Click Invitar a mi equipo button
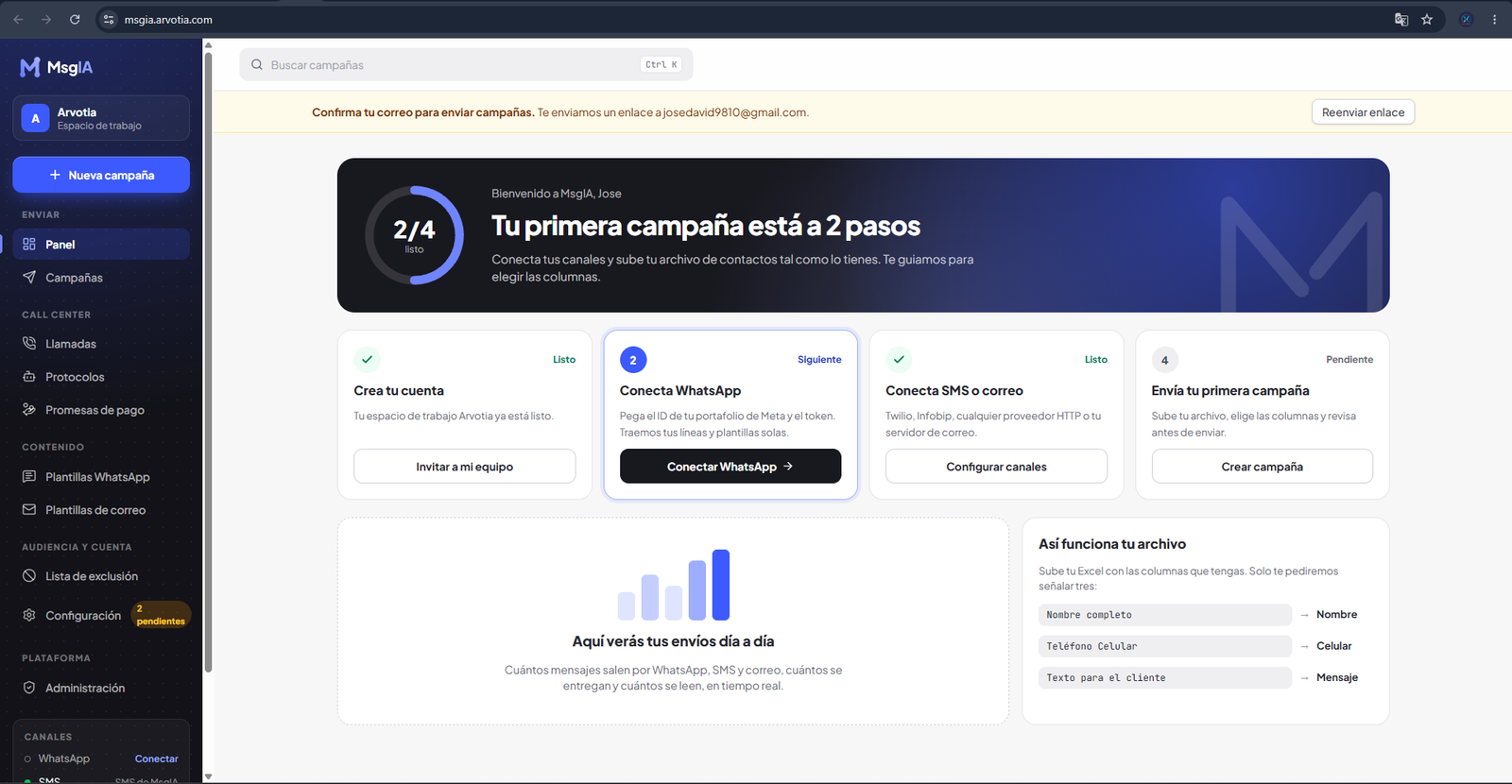 point(464,467)
